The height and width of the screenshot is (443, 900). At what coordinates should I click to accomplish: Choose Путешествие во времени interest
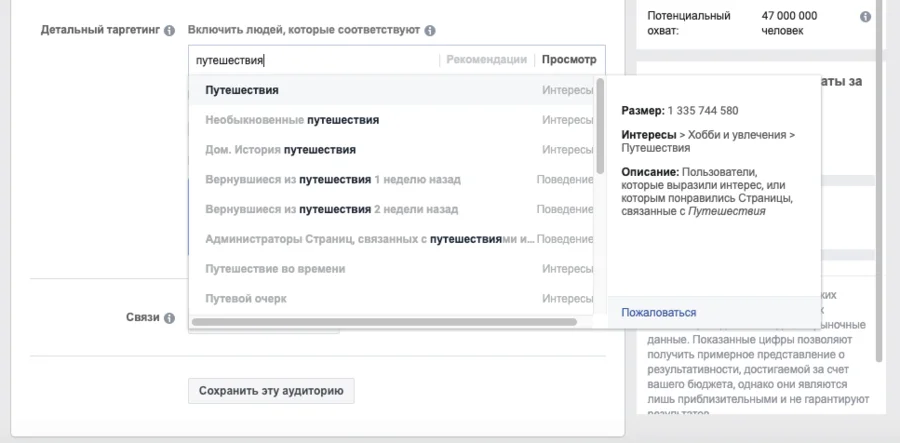tap(275, 269)
